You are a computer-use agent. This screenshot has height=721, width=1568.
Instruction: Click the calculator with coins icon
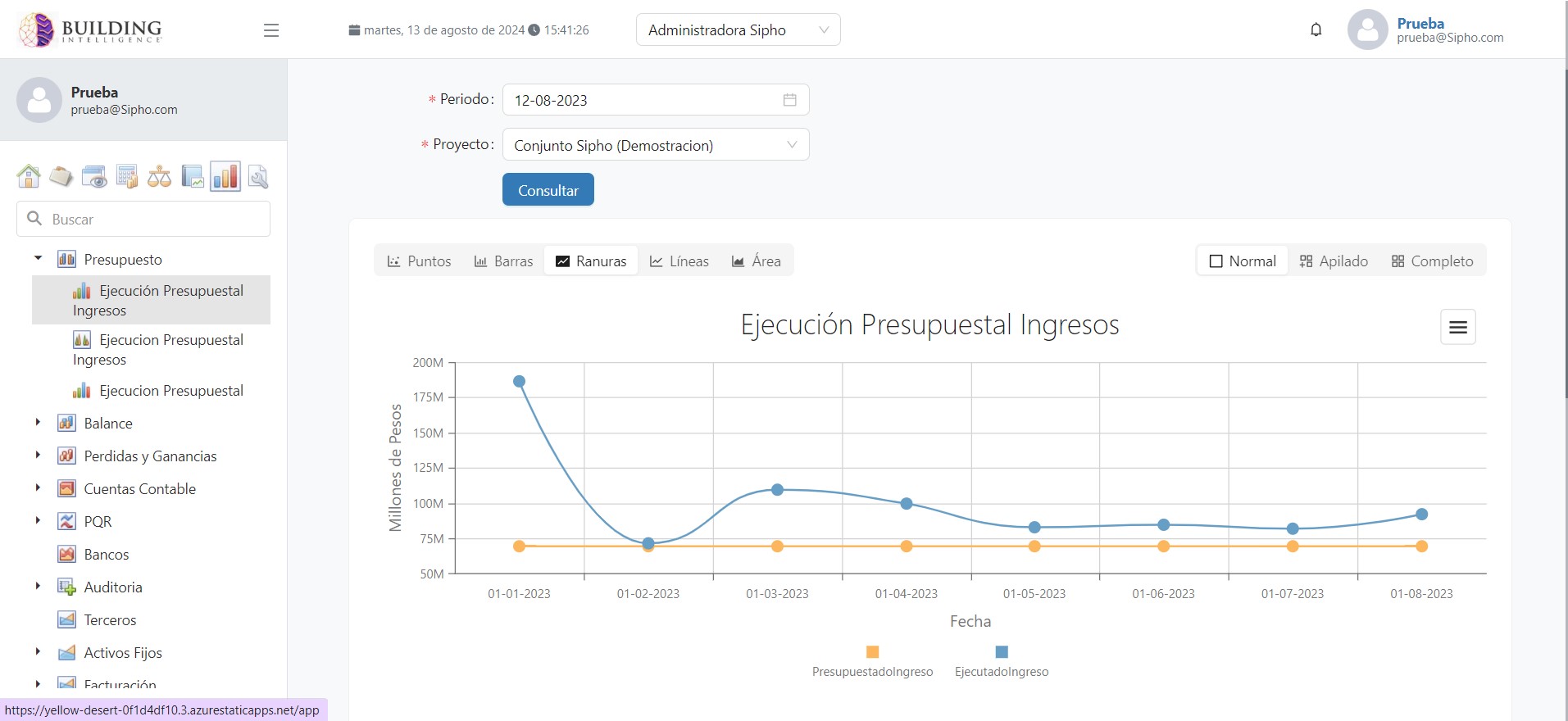(x=127, y=176)
